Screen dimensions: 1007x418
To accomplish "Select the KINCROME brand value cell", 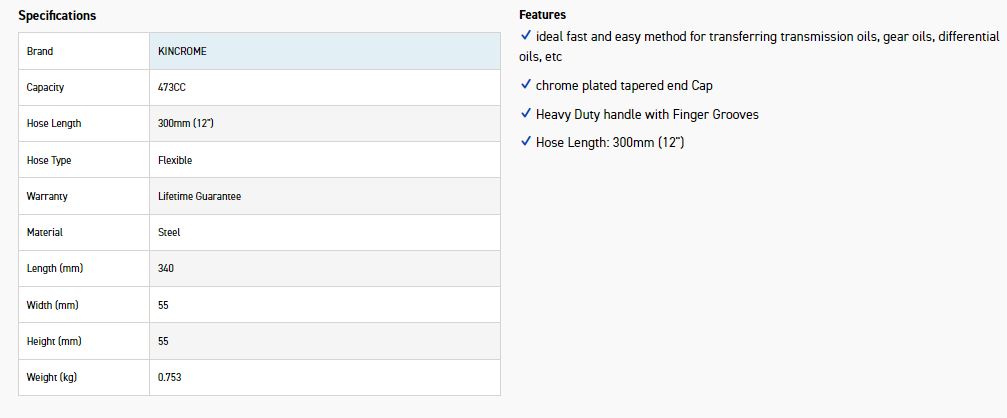I will (x=183, y=51).
